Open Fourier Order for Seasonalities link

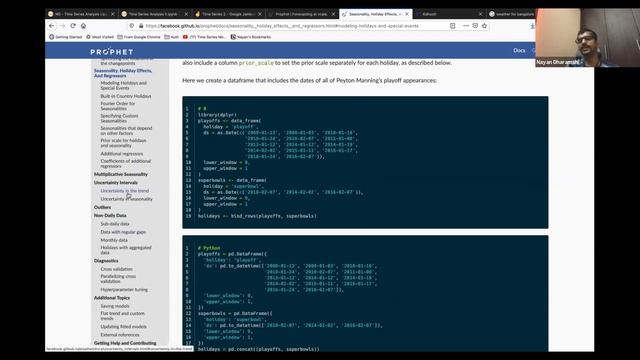[x=118, y=106]
